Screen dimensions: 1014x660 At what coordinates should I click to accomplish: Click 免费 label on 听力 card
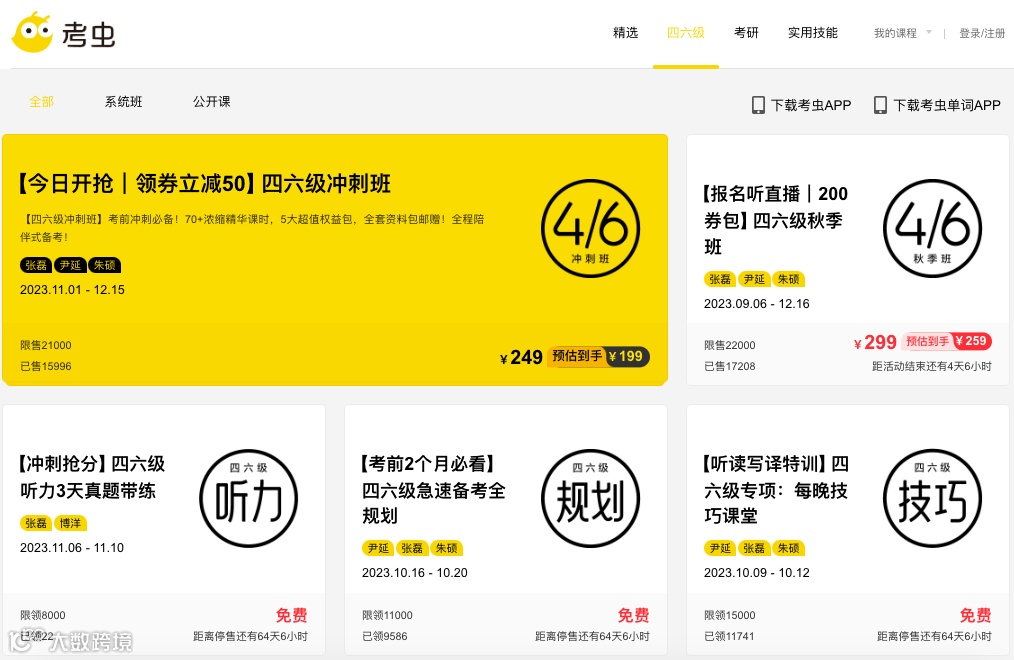292,615
